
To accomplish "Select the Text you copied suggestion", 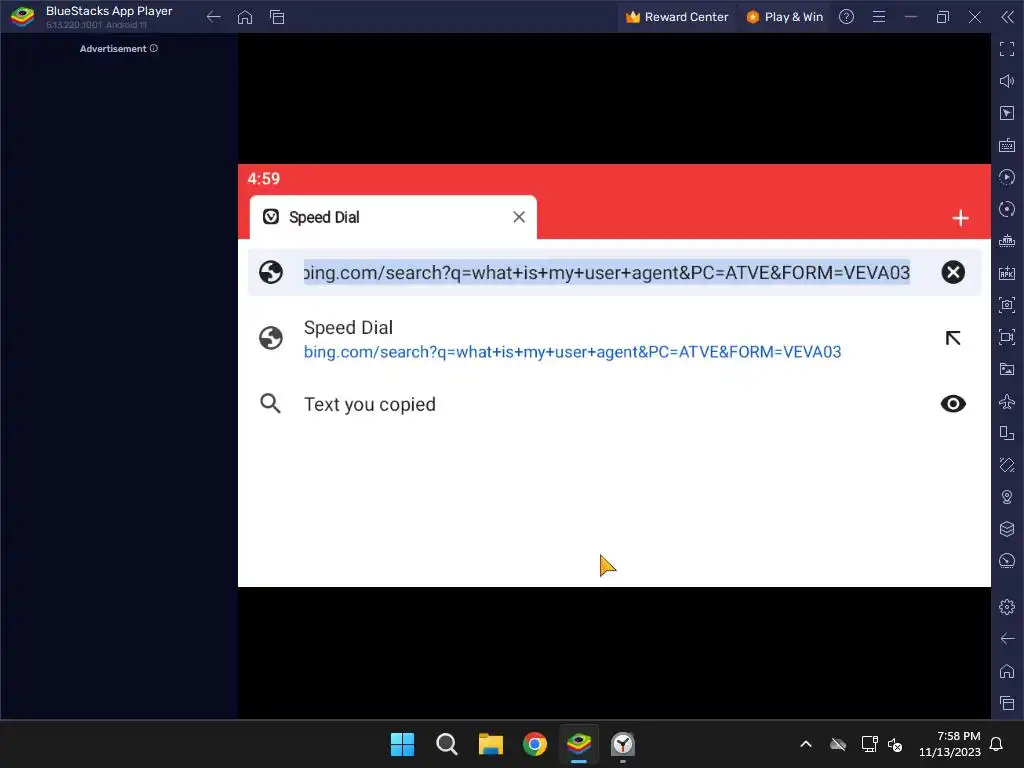I will click(x=614, y=404).
